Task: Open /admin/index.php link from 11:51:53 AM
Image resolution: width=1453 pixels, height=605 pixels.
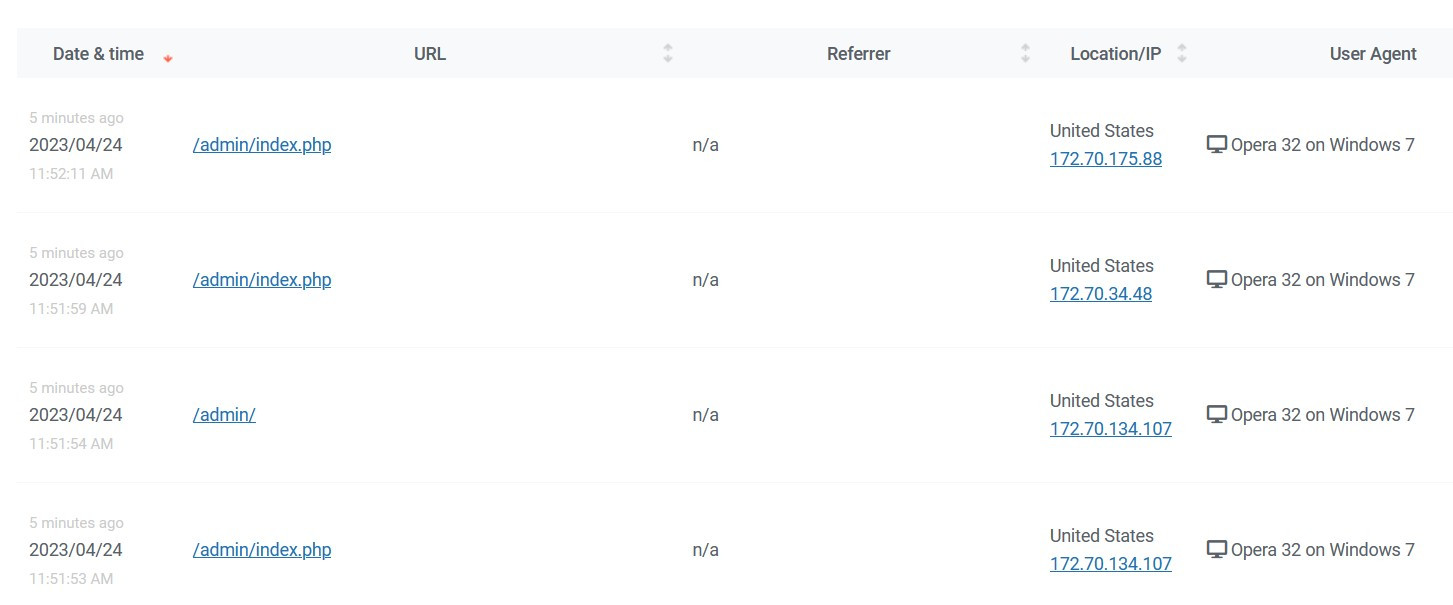Action: point(262,550)
